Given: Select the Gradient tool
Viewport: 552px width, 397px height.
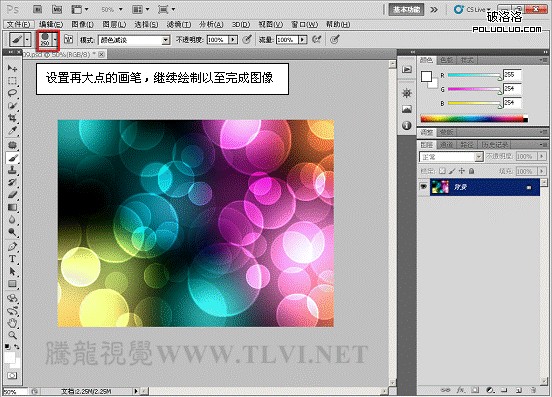Looking at the screenshot, I should pyautogui.click(x=12, y=207).
